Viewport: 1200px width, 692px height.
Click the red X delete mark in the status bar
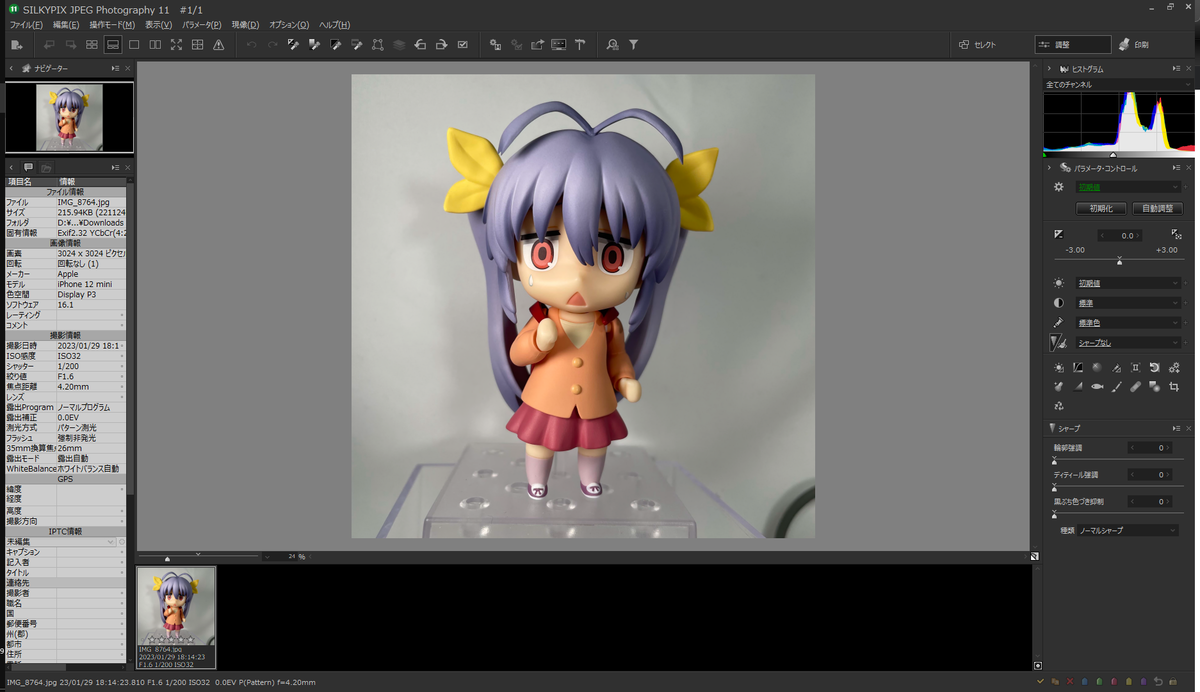(x=1069, y=682)
